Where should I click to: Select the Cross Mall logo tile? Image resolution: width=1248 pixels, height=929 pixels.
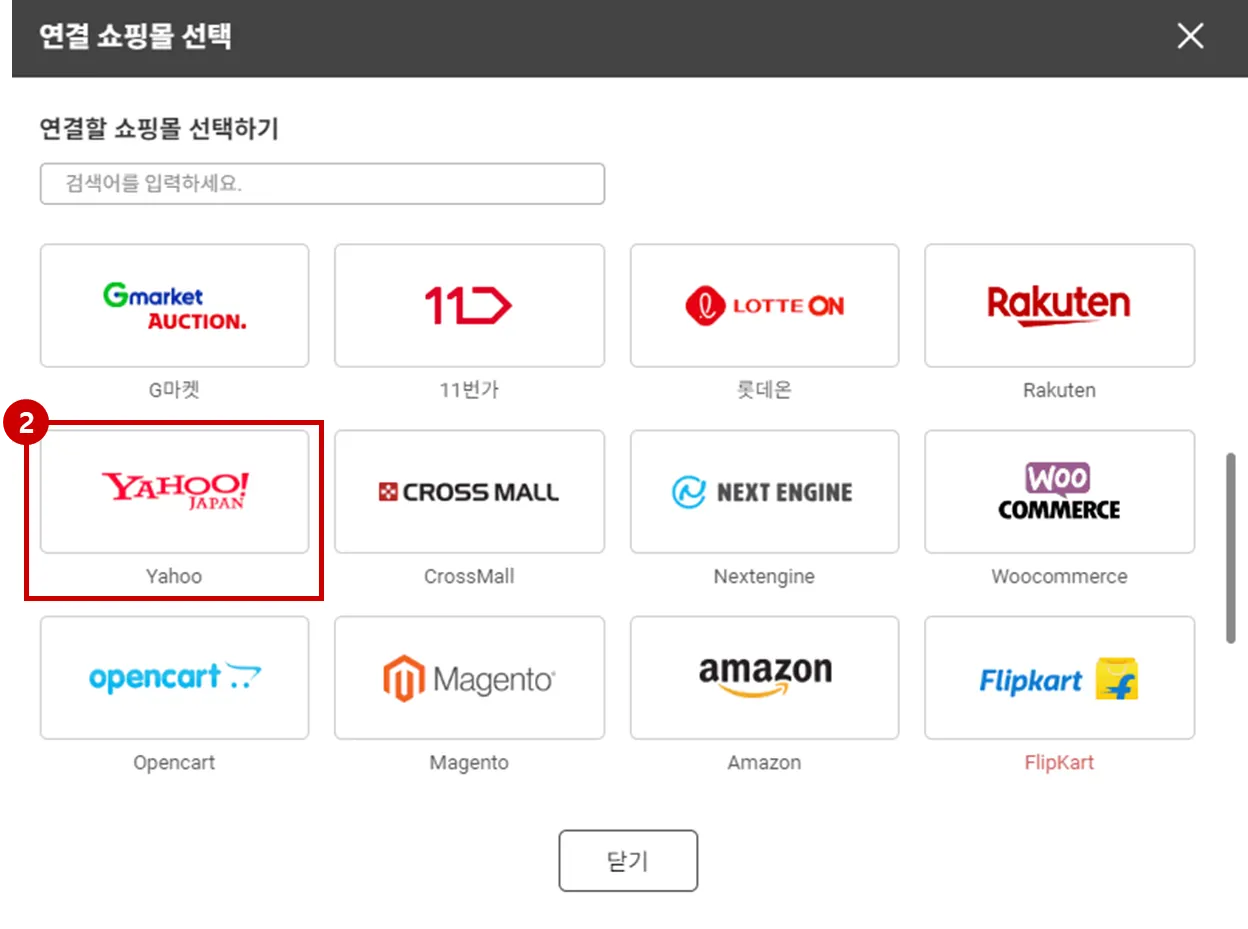[469, 491]
